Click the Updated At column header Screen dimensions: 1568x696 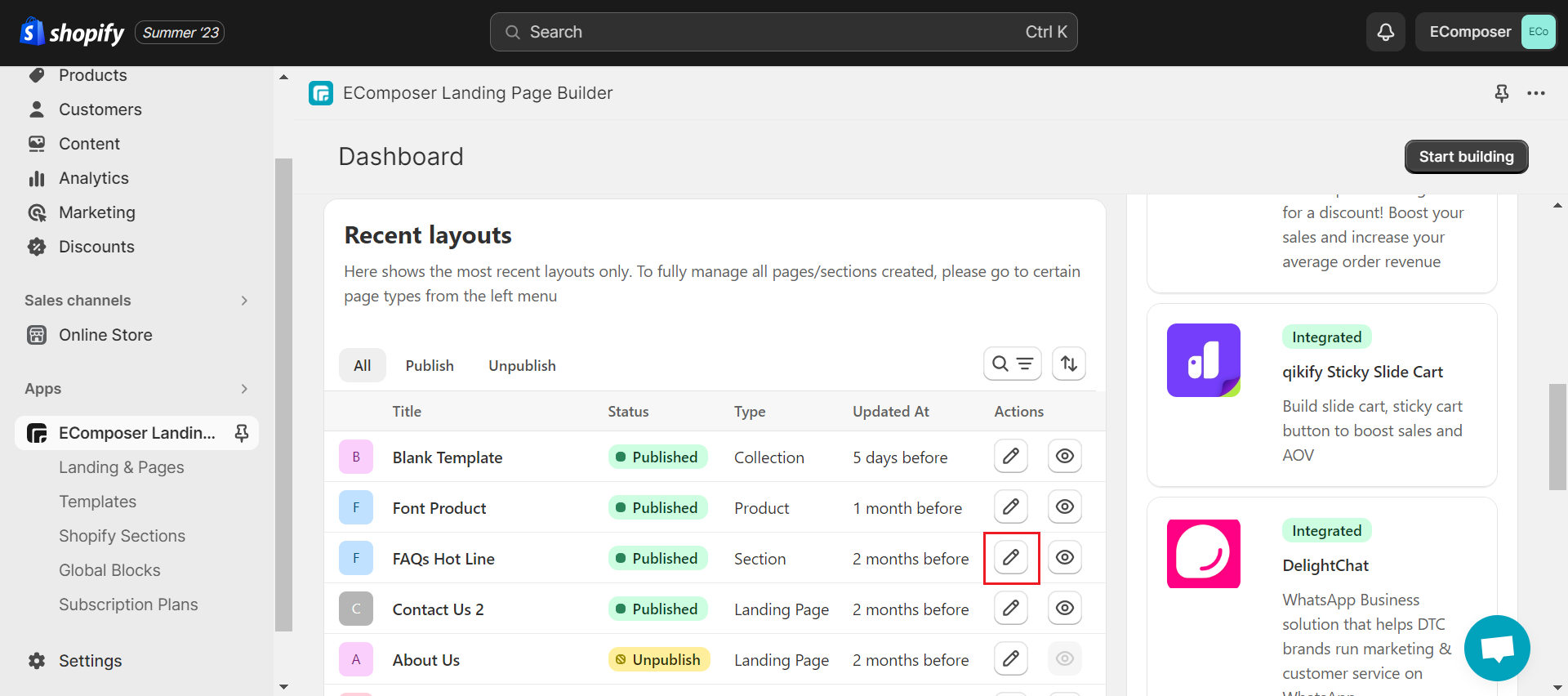(x=891, y=412)
